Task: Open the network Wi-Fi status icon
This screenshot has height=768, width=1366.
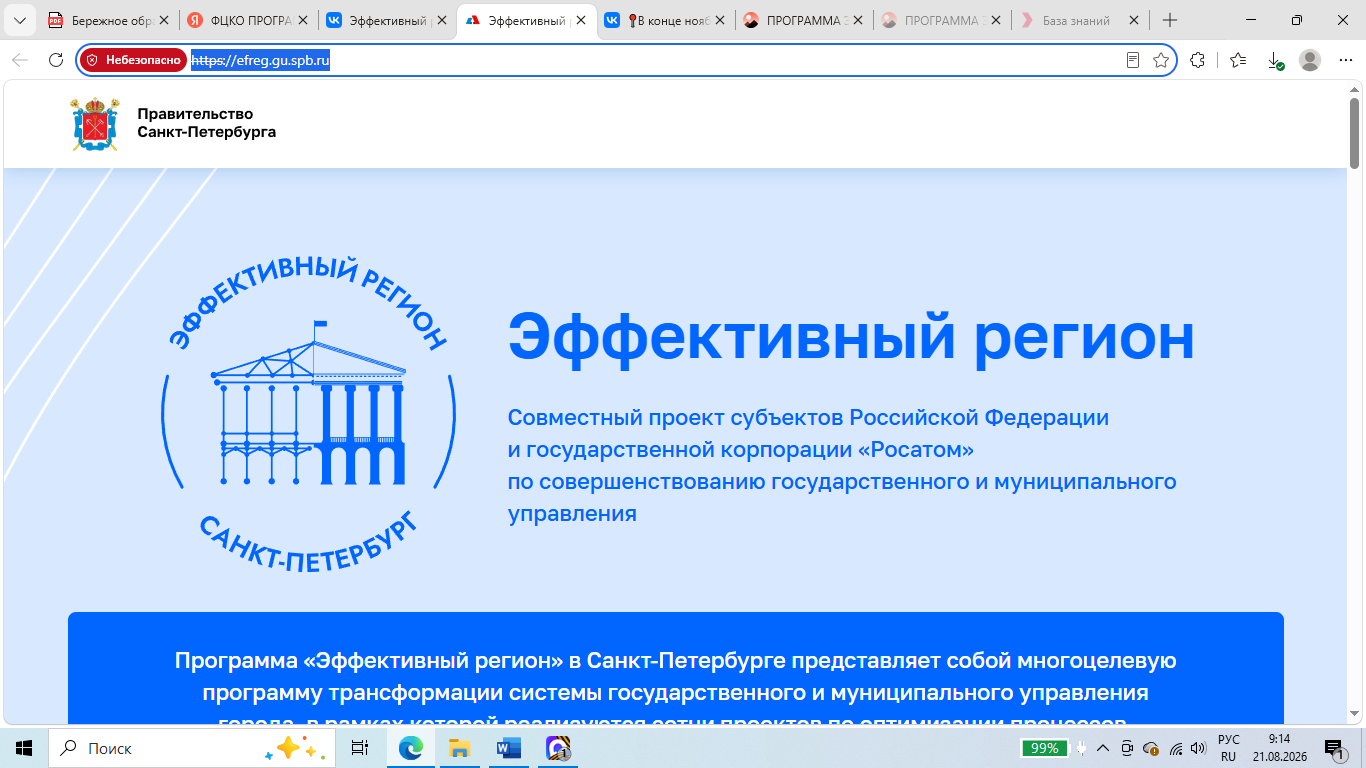Action: 1176,748
